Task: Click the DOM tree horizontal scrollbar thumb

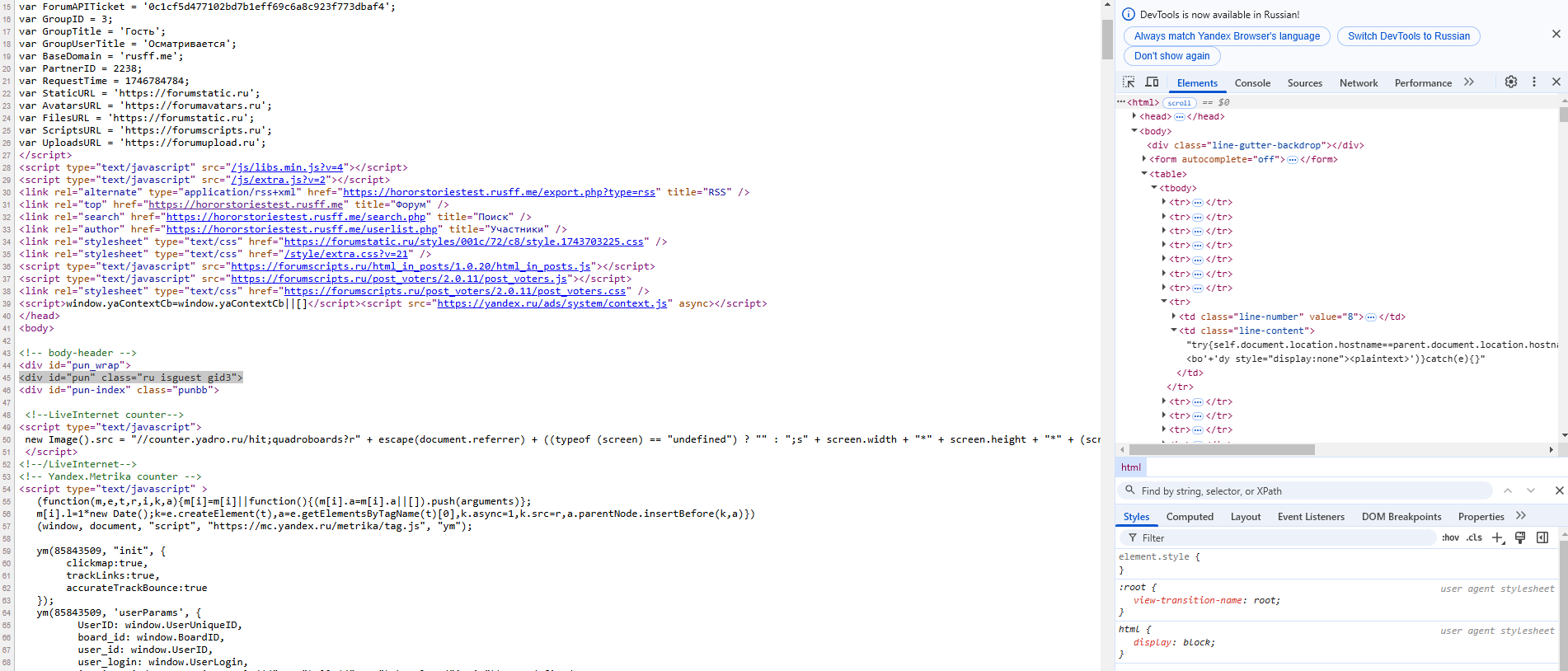Action: (1222, 449)
